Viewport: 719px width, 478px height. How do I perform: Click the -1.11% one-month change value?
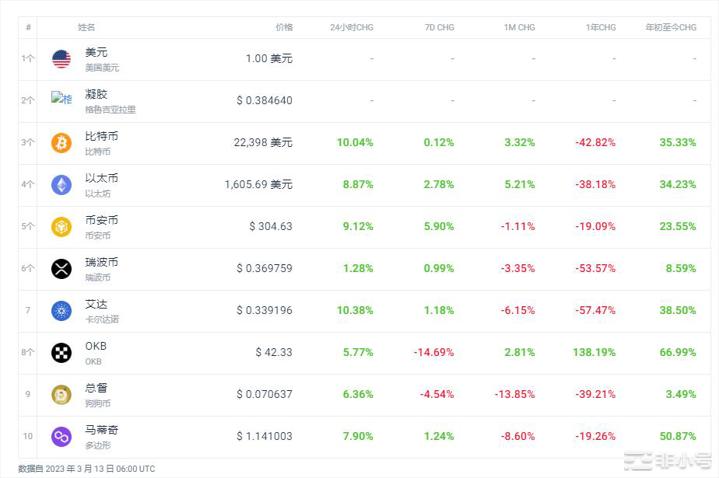(518, 227)
